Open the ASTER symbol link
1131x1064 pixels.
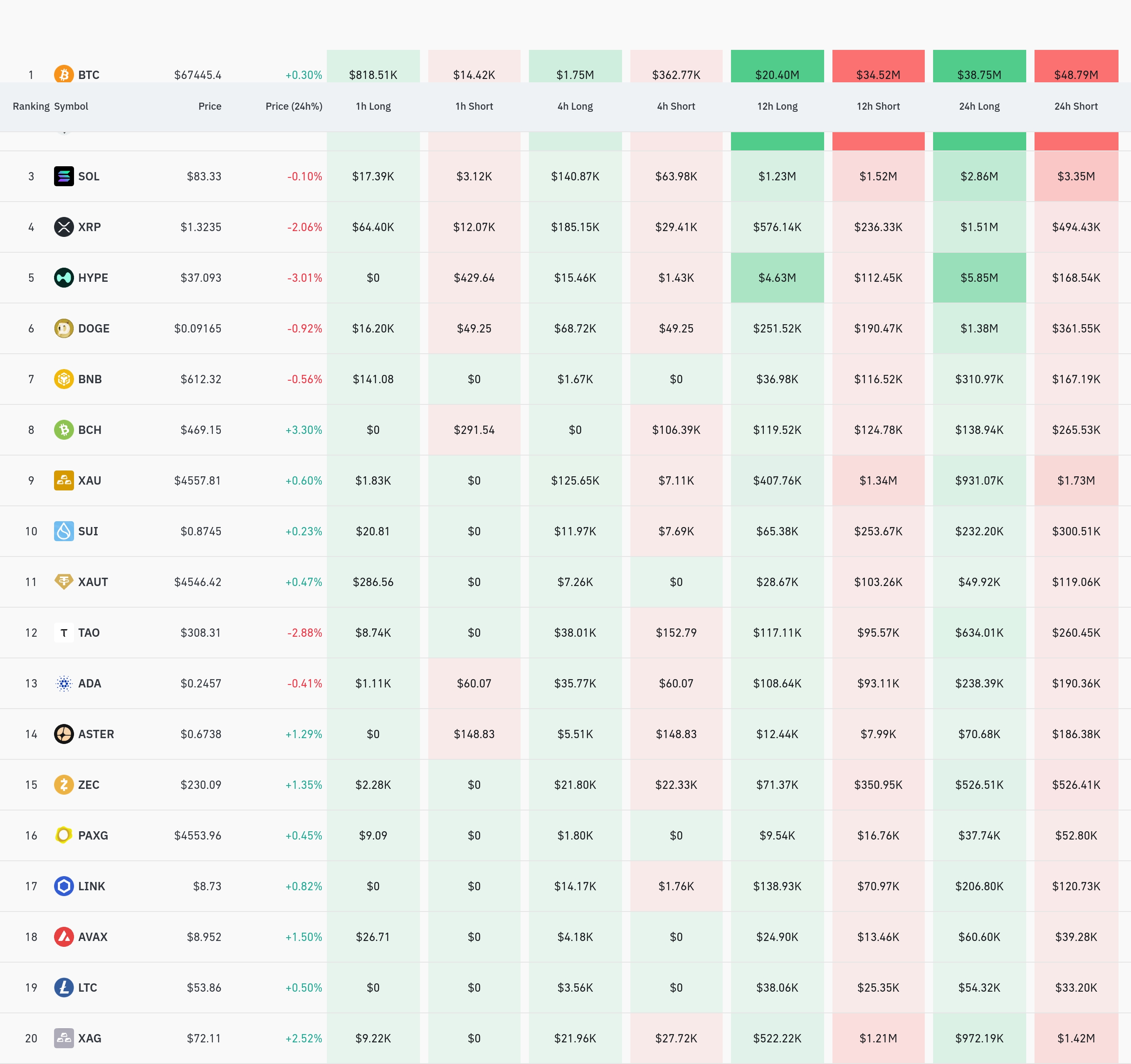96,734
